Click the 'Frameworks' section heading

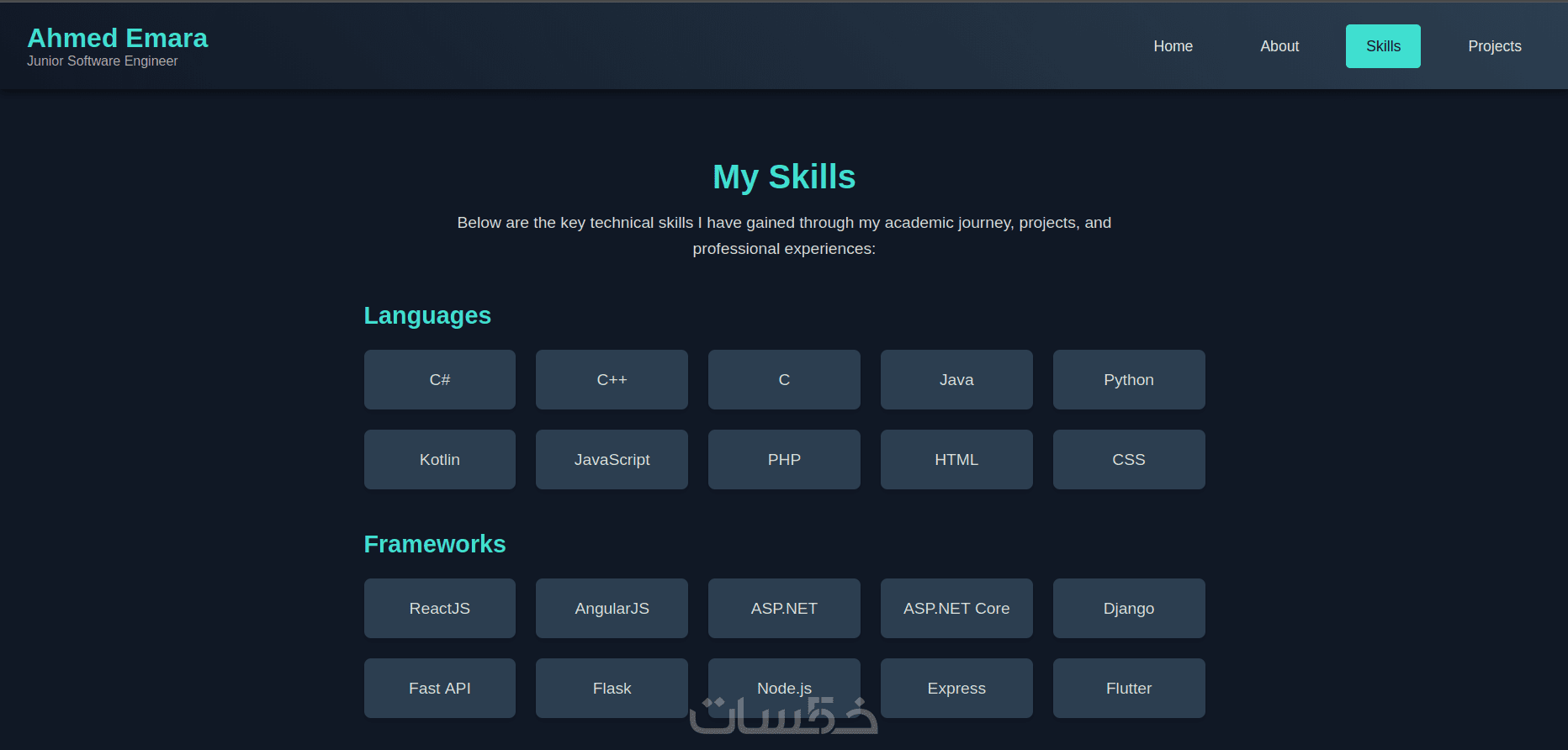[435, 544]
